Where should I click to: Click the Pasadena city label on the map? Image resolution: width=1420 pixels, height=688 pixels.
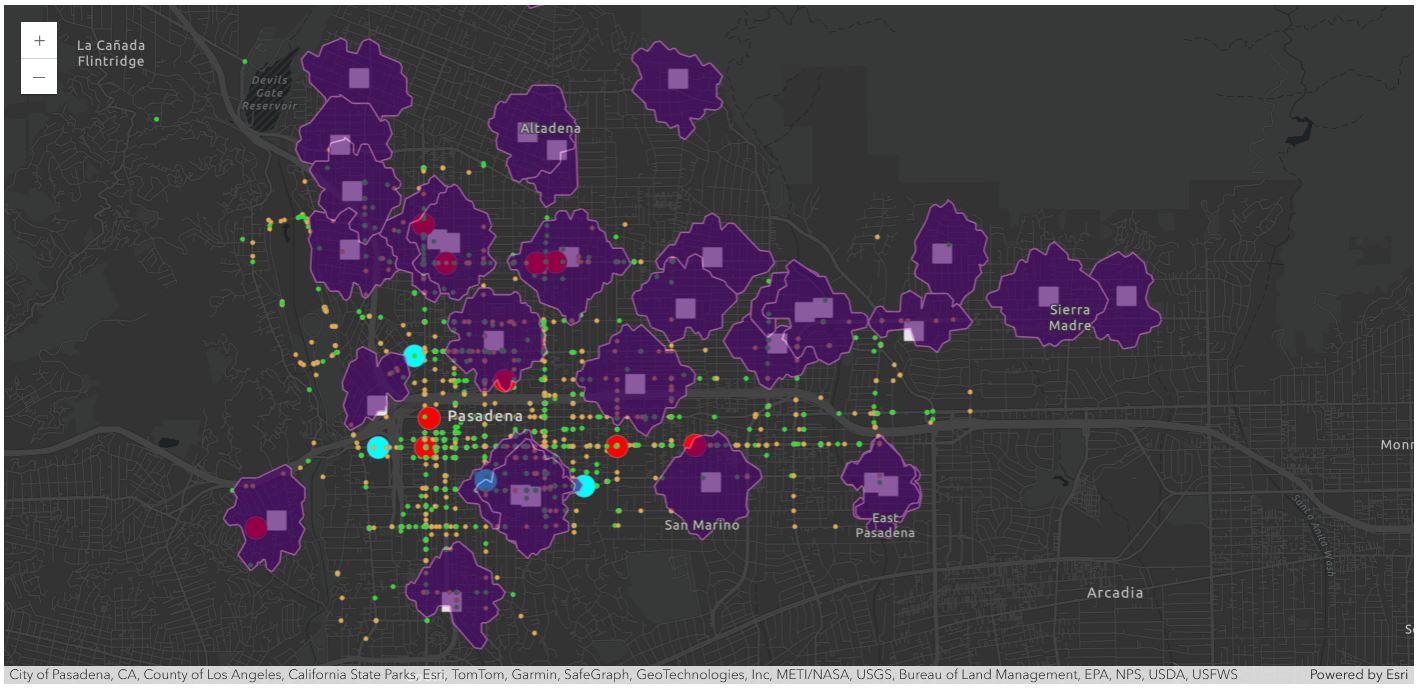(485, 416)
